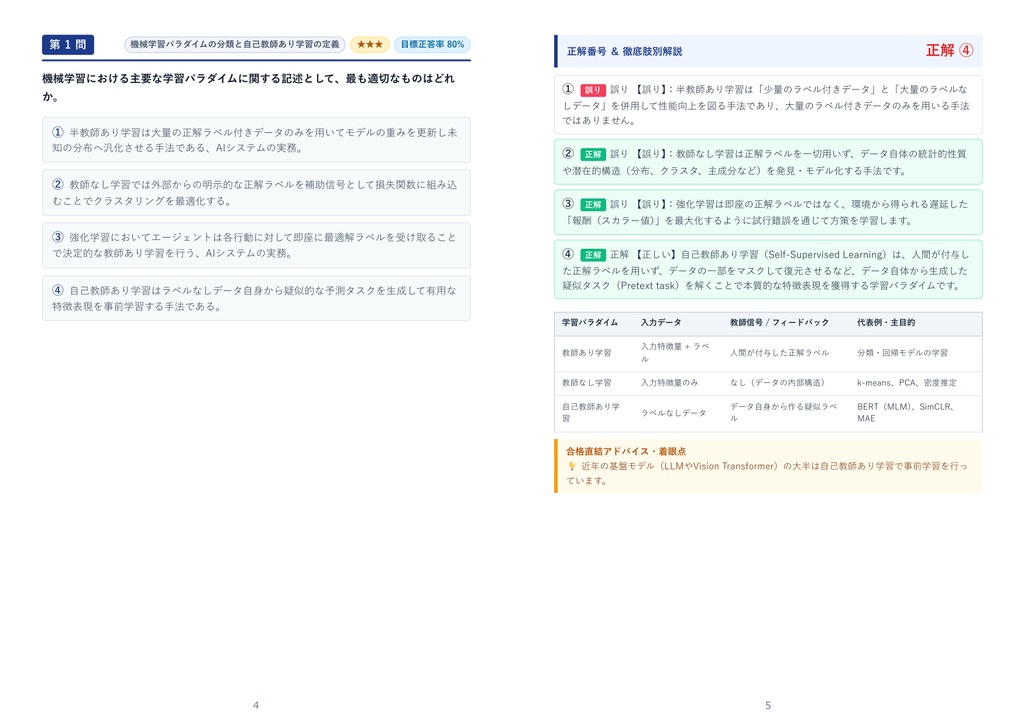This screenshot has width=1024, height=727.
Task: Click the cell k-means、PCA、密度推定
Action: [906, 383]
